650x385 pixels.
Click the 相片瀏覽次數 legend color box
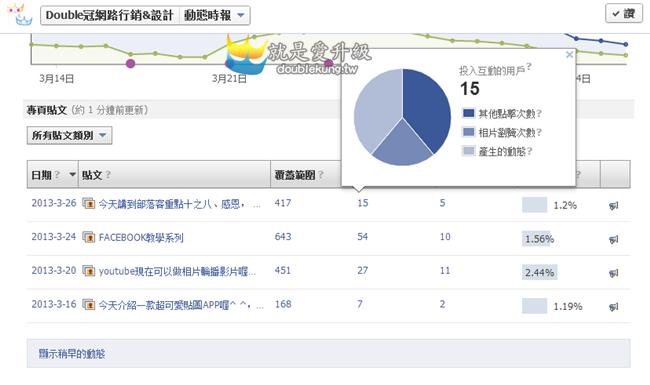(x=468, y=132)
